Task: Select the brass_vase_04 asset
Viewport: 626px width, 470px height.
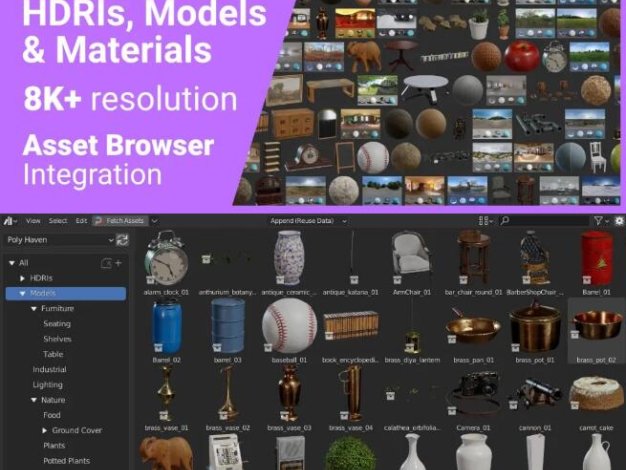Action: 351,399
